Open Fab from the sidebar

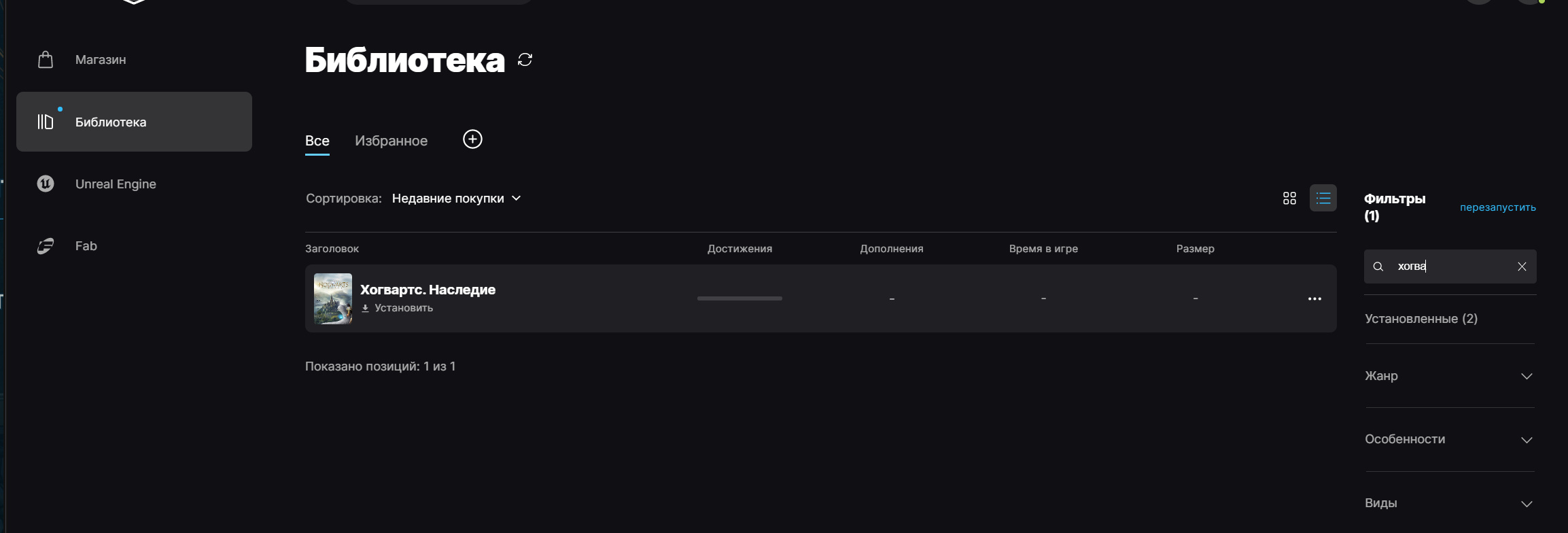[86, 246]
